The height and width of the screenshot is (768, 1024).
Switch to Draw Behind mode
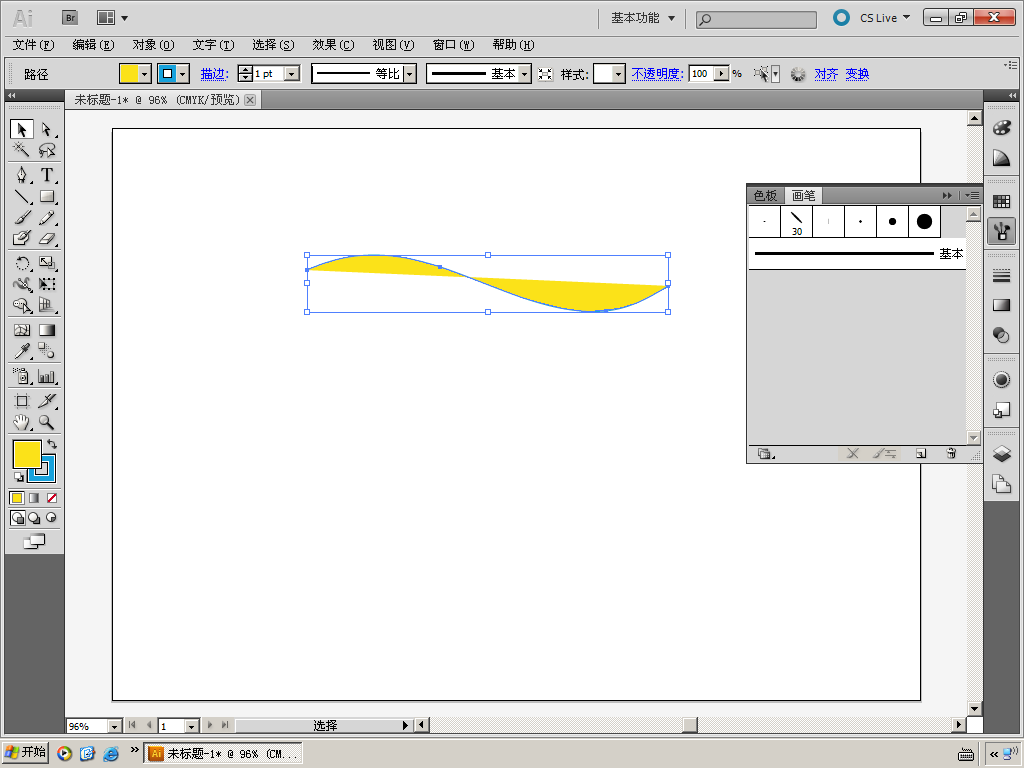tap(34, 518)
